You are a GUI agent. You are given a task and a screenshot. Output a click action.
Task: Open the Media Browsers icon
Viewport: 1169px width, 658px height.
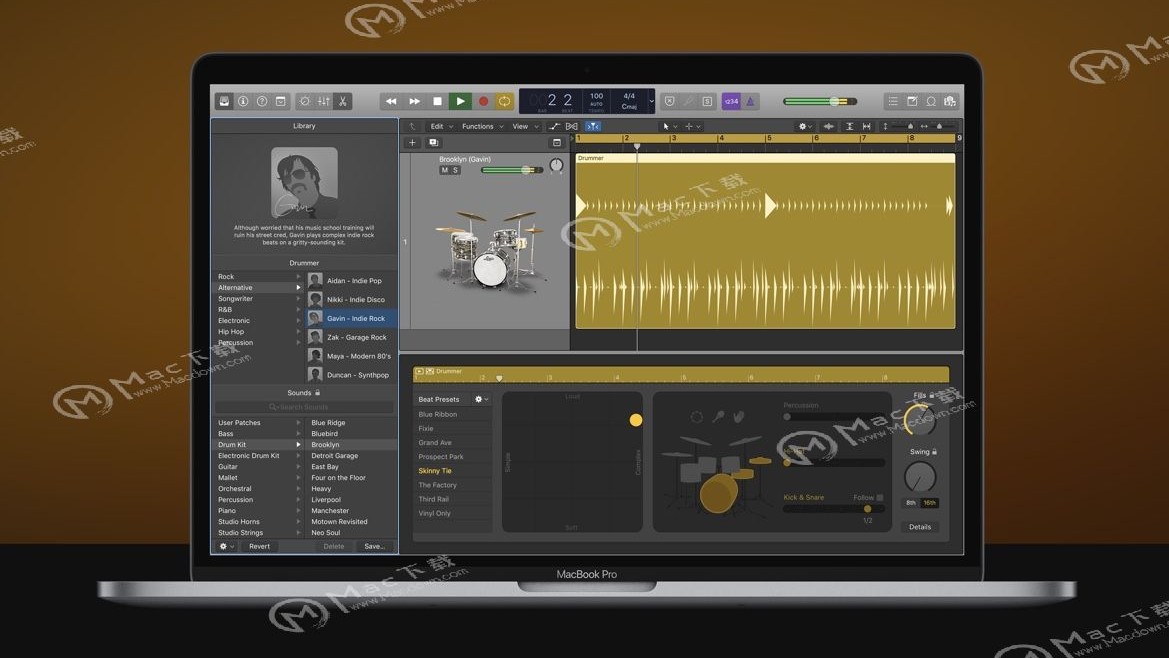point(950,101)
